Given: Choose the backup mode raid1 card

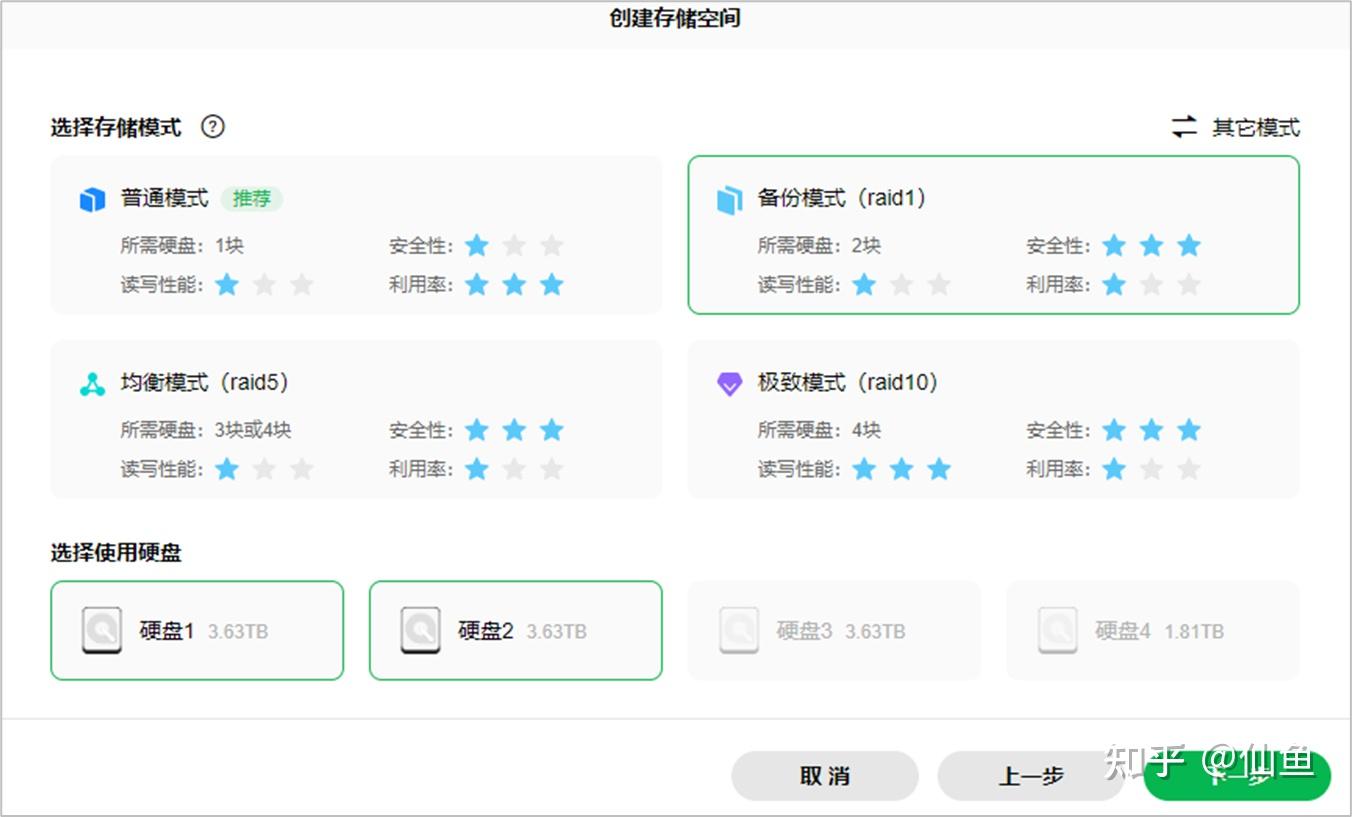Looking at the screenshot, I should 993,235.
